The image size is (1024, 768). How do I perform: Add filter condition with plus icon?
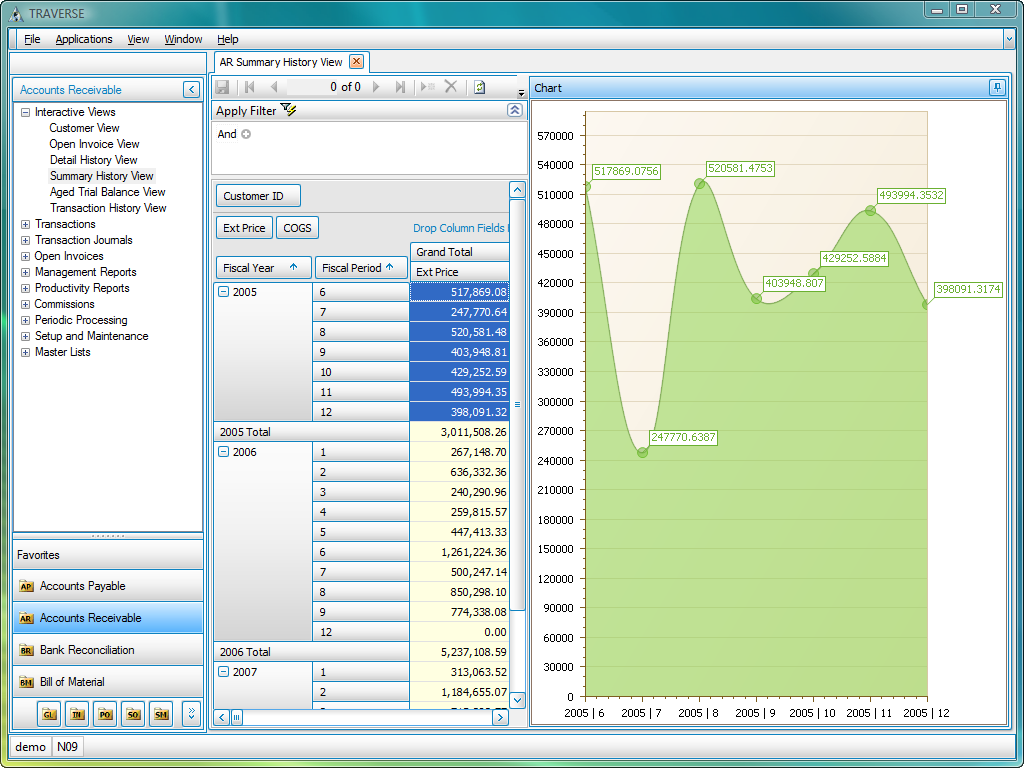pos(246,134)
